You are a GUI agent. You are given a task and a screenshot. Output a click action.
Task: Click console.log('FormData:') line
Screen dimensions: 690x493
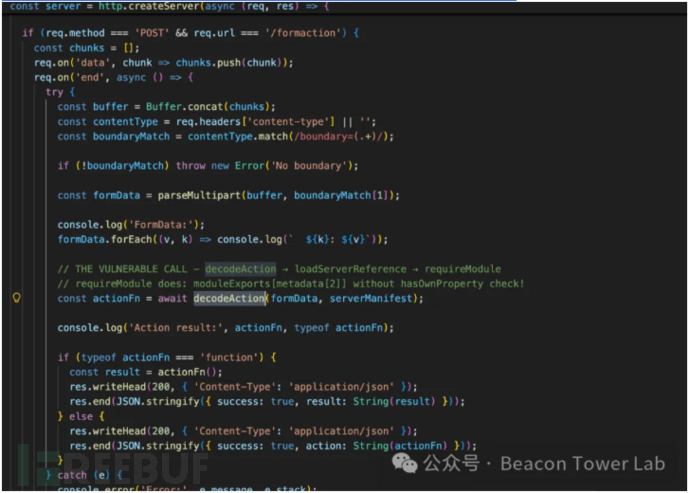(x=131, y=225)
